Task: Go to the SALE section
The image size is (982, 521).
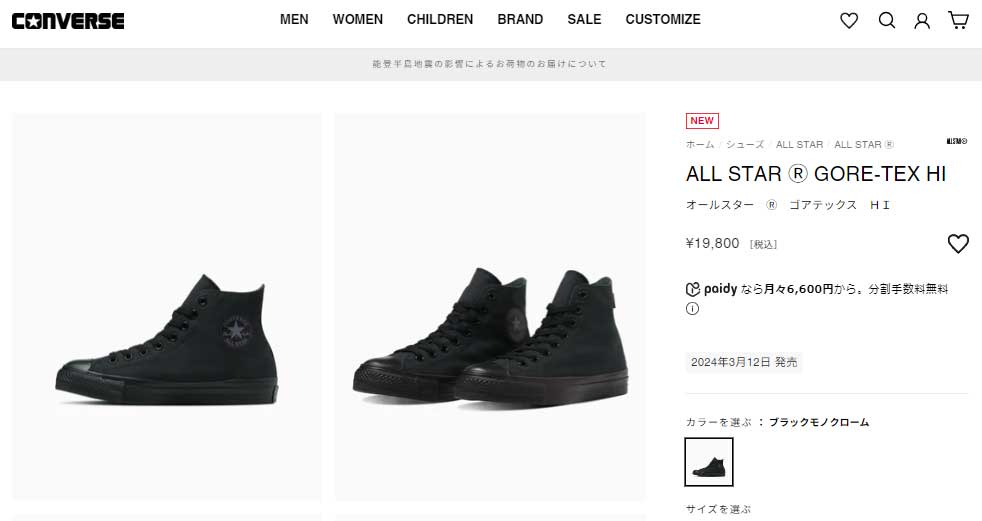Action: [584, 19]
